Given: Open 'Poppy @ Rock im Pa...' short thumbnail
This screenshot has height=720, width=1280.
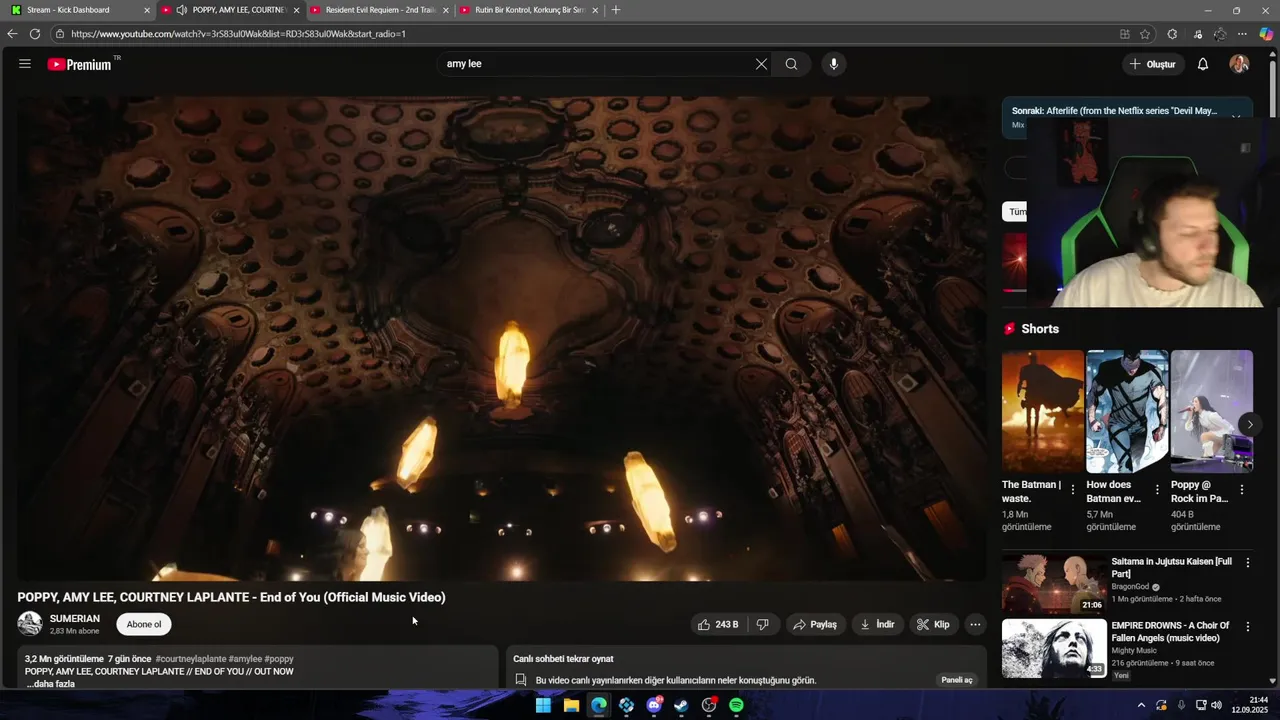Looking at the screenshot, I should point(1212,411).
